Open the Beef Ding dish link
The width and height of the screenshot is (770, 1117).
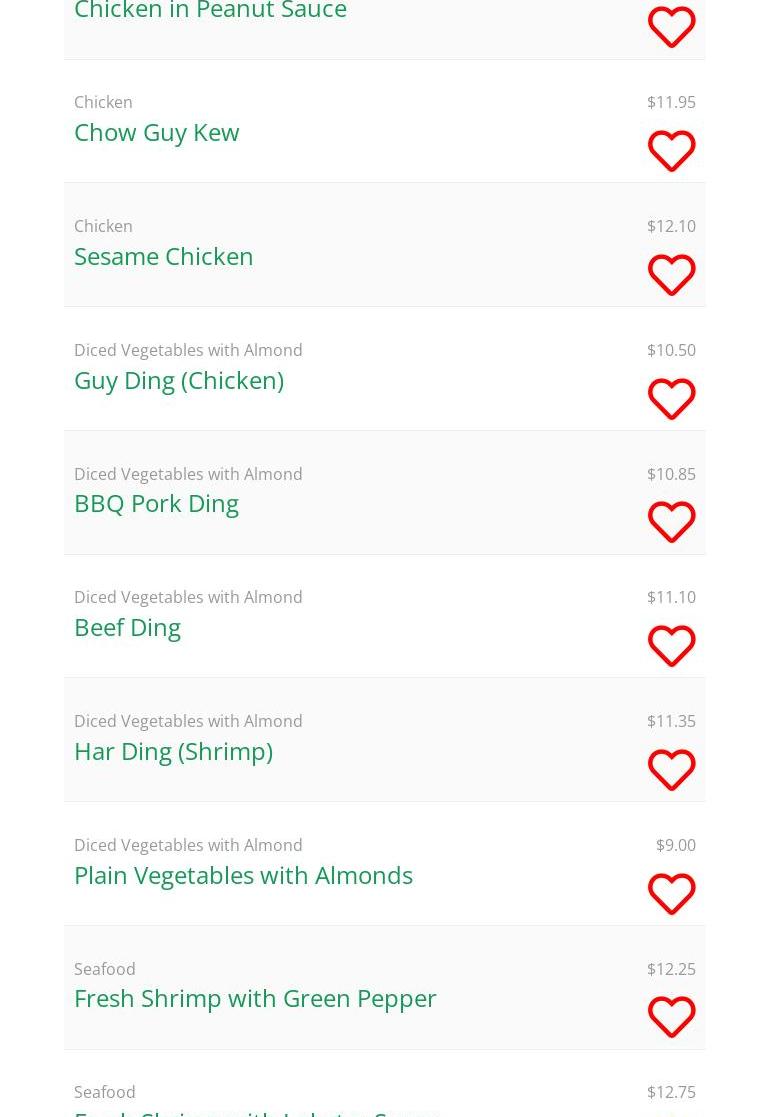(x=127, y=627)
